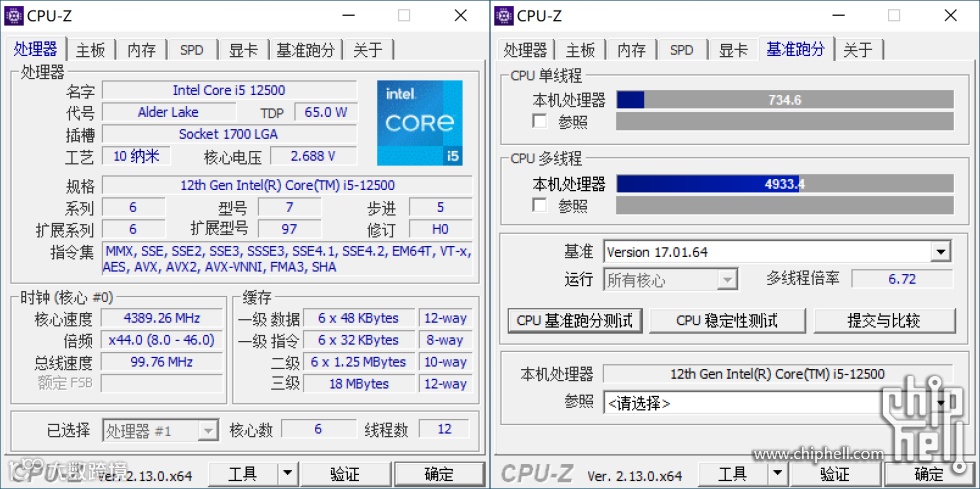
Task: Select 处理器 tab in left window
Action: (x=36, y=49)
